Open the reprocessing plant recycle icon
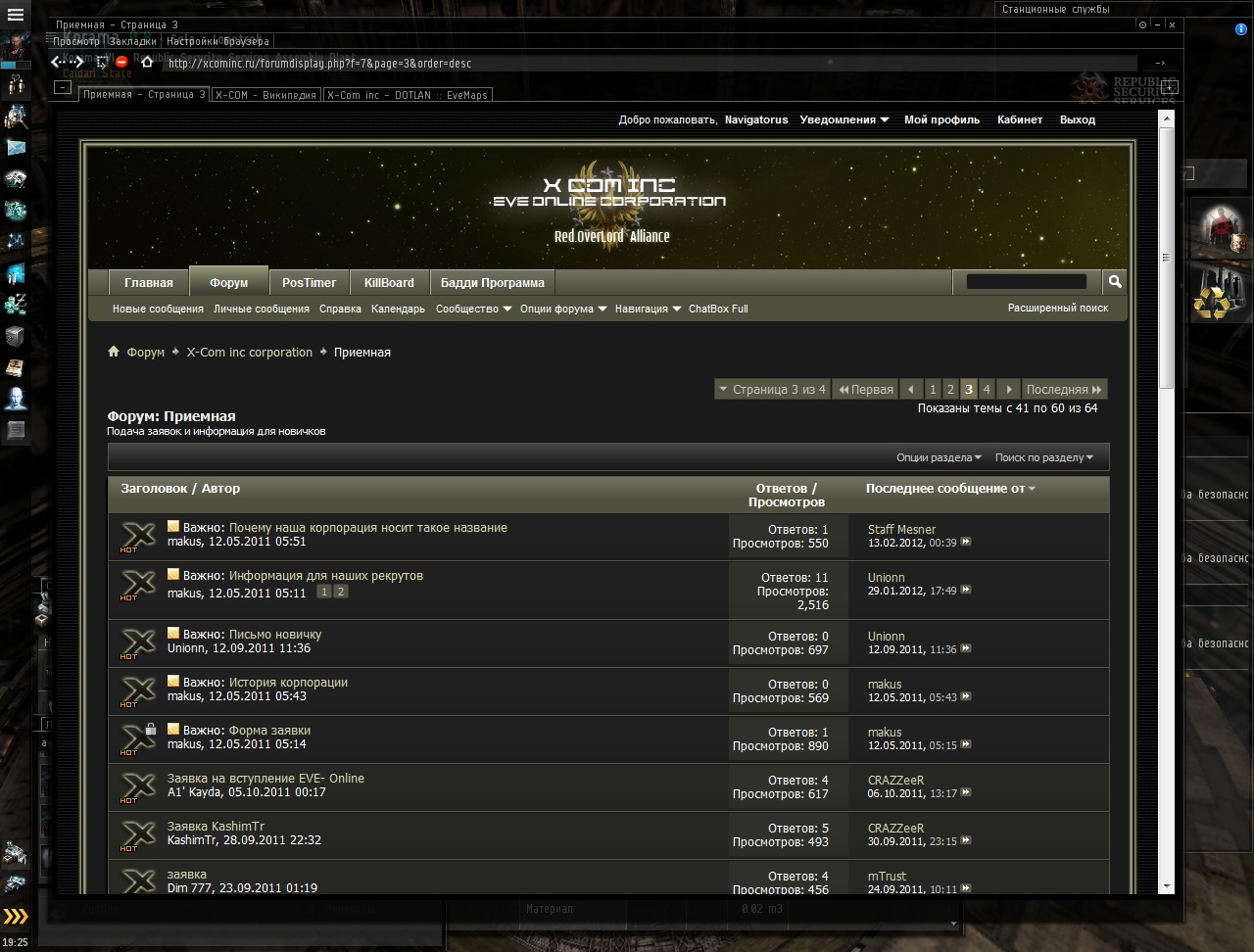The image size is (1254, 952). [x=1221, y=292]
